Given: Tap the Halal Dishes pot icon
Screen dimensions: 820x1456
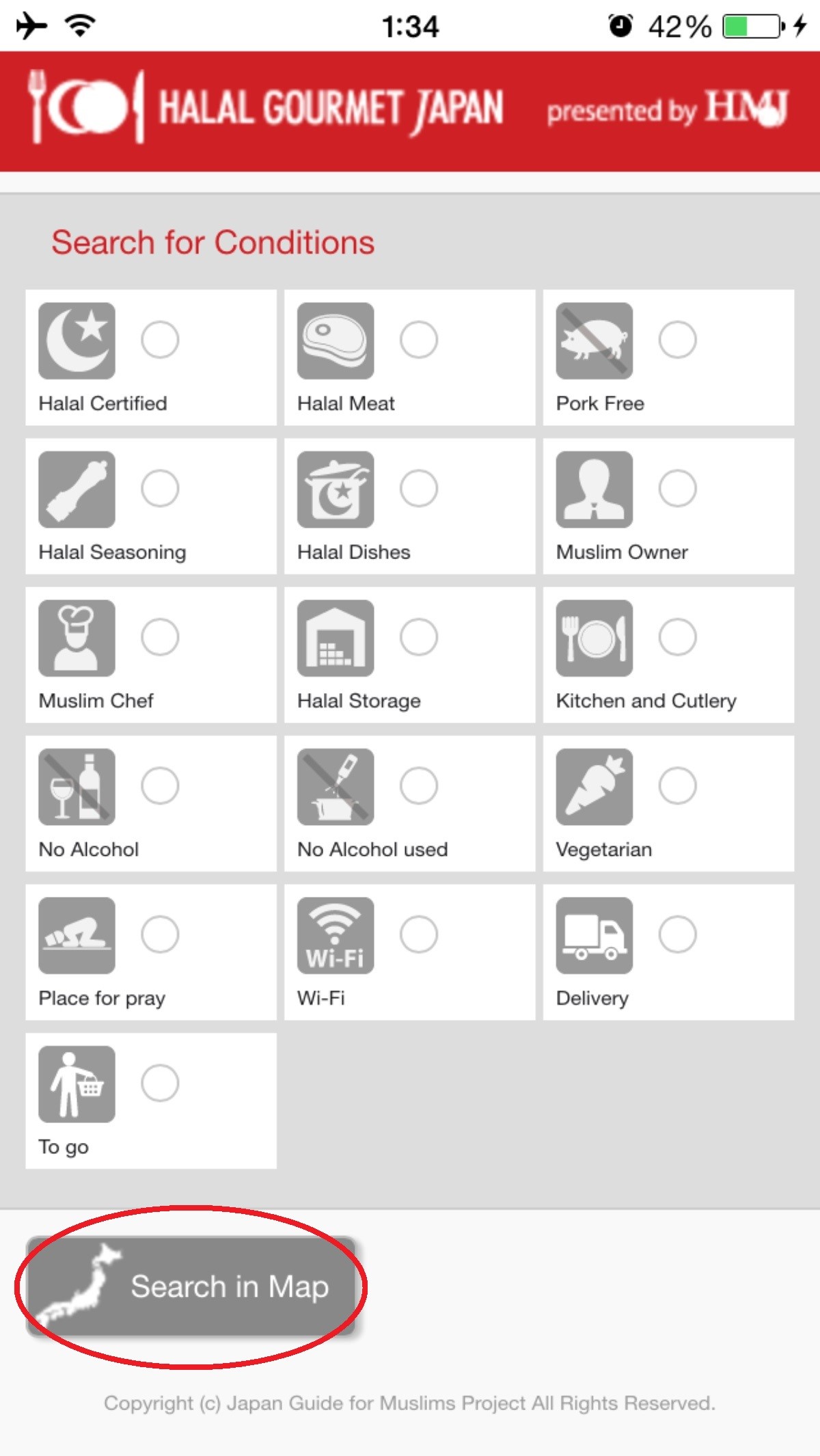Looking at the screenshot, I should (336, 489).
